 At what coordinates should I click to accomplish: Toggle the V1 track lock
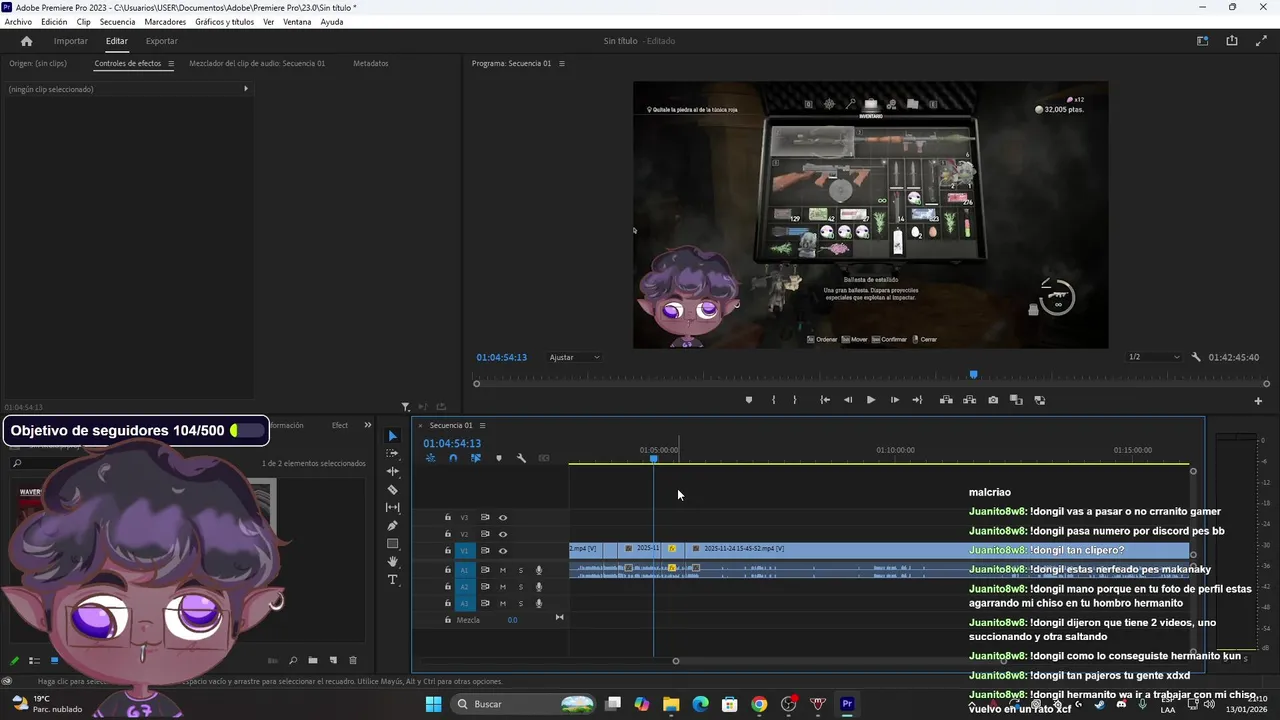(447, 551)
